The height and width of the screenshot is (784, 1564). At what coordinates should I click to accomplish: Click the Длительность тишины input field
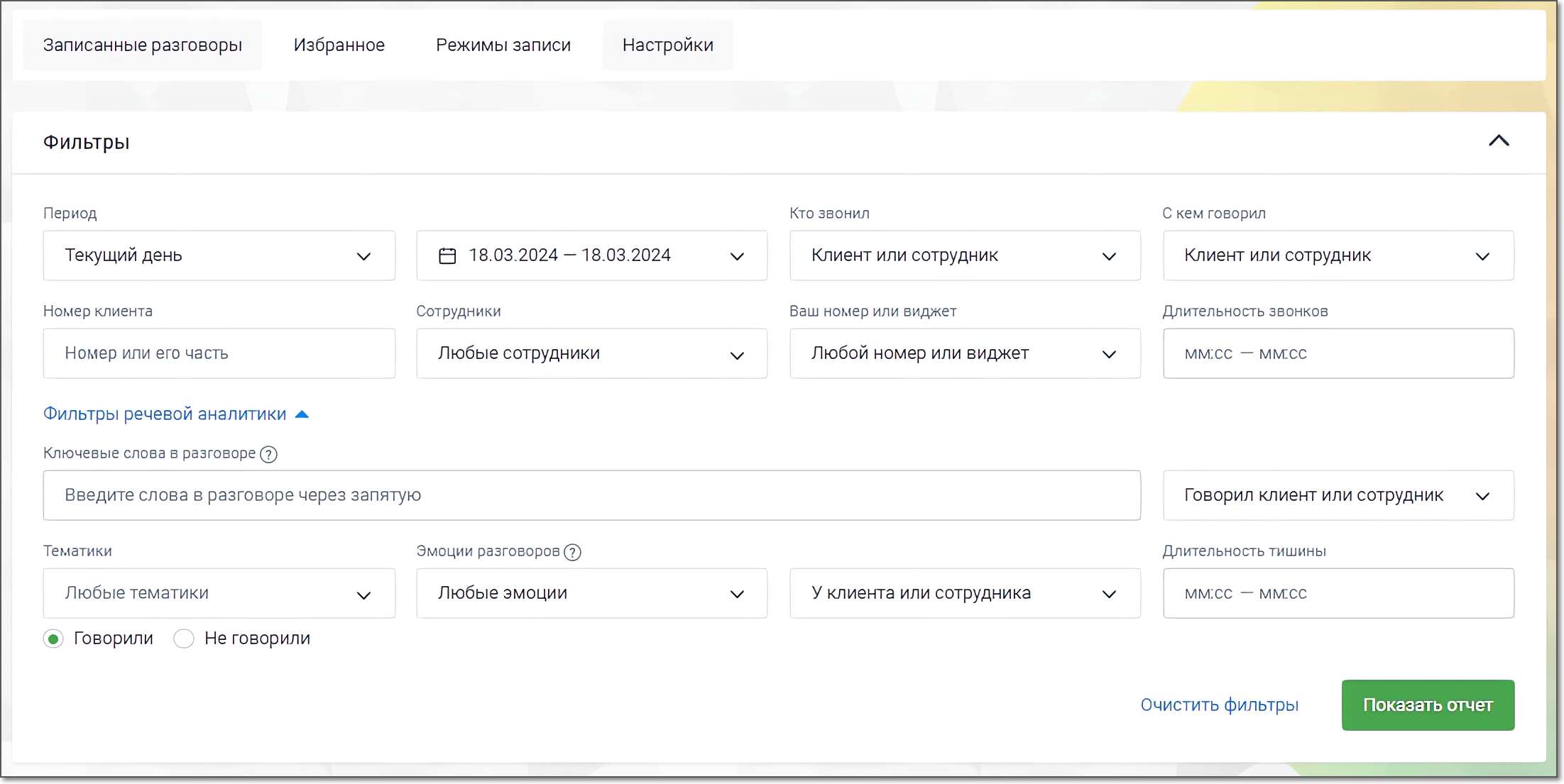(x=1338, y=593)
